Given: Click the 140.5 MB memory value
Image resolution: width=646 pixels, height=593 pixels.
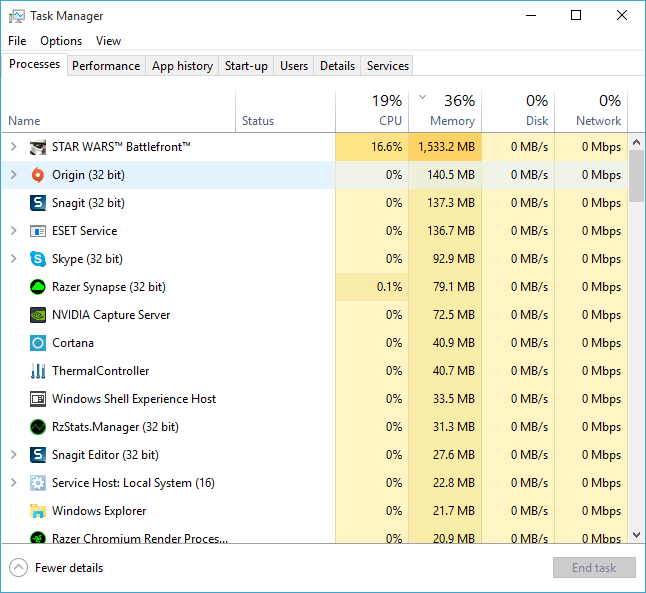Looking at the screenshot, I should pos(451,175).
